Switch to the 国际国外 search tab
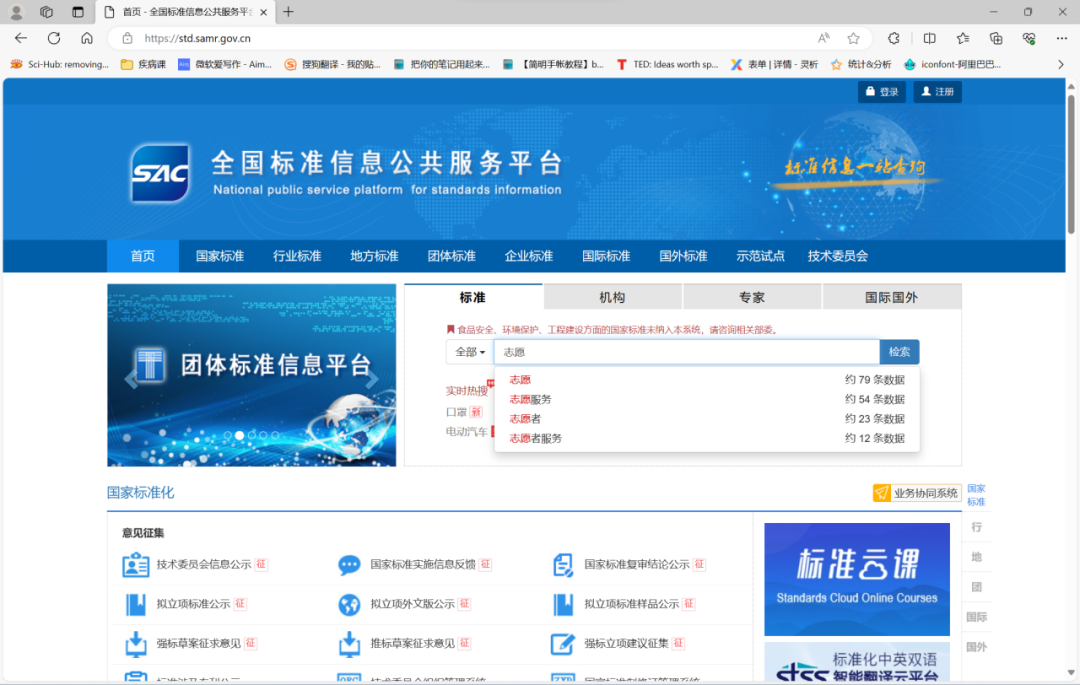Image resolution: width=1080 pixels, height=685 pixels. pos(891,297)
